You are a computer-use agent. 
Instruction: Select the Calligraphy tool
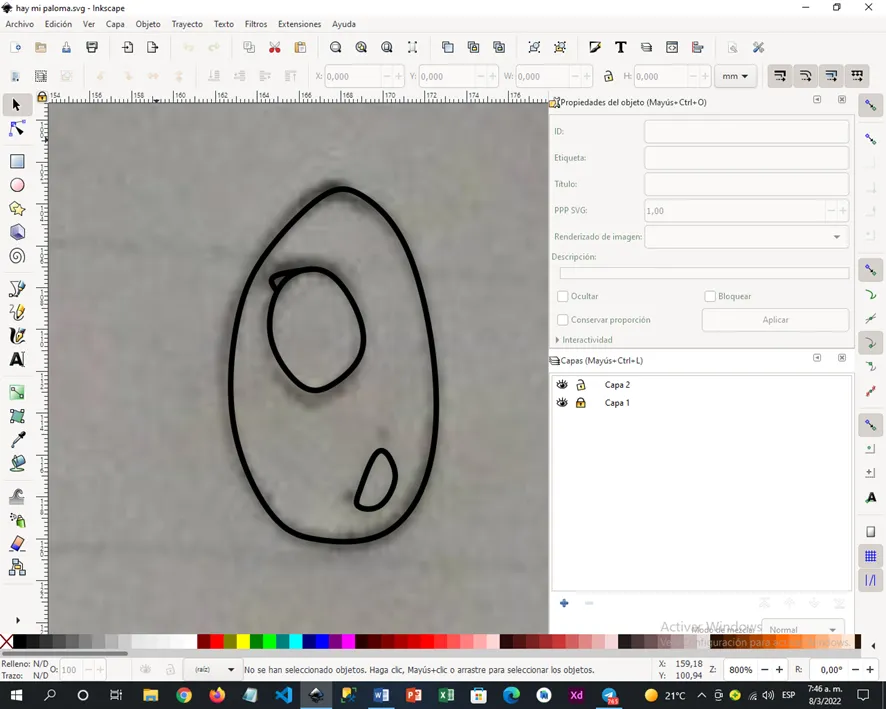(x=17, y=336)
